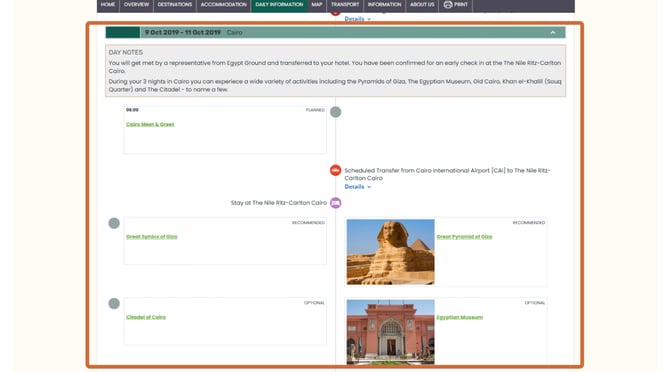Open the Egyptian Museum link
Screen dimensions: 670x372
pos(459,317)
